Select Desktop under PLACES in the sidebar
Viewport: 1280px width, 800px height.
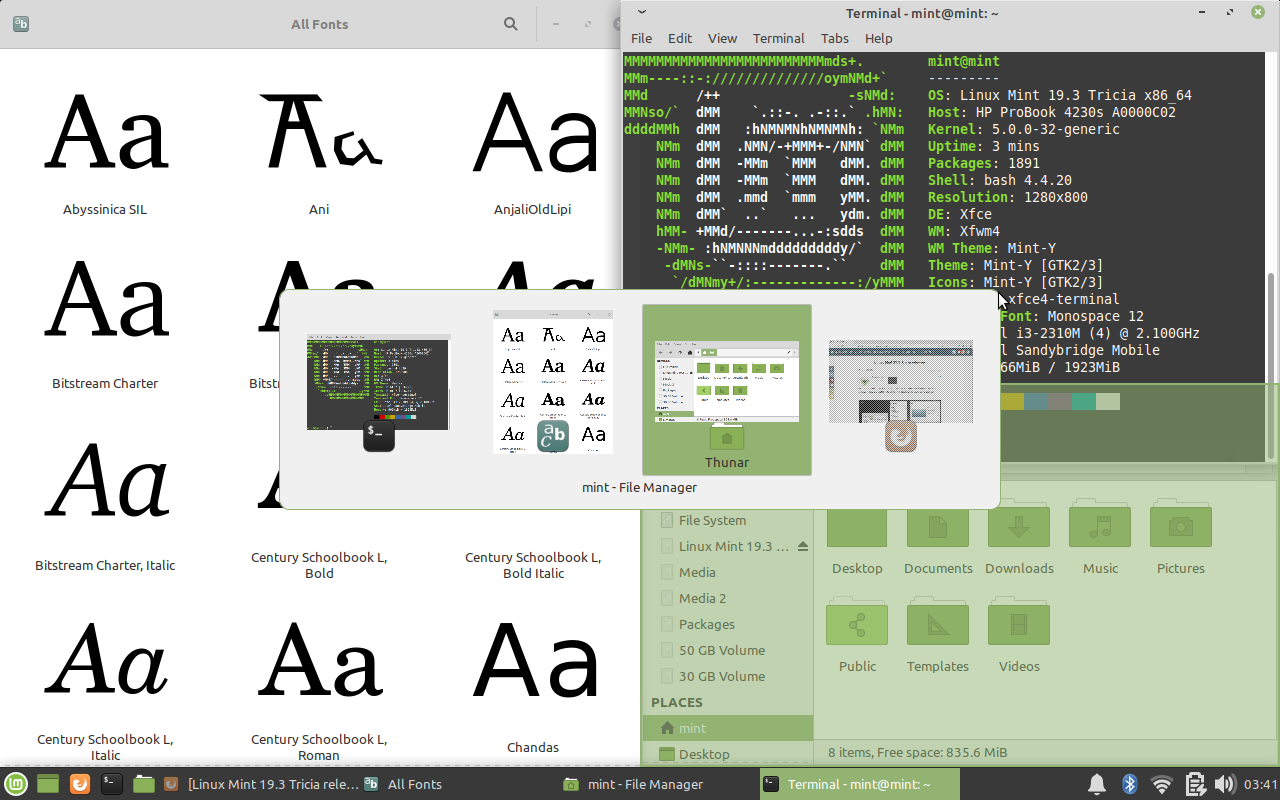point(728,754)
